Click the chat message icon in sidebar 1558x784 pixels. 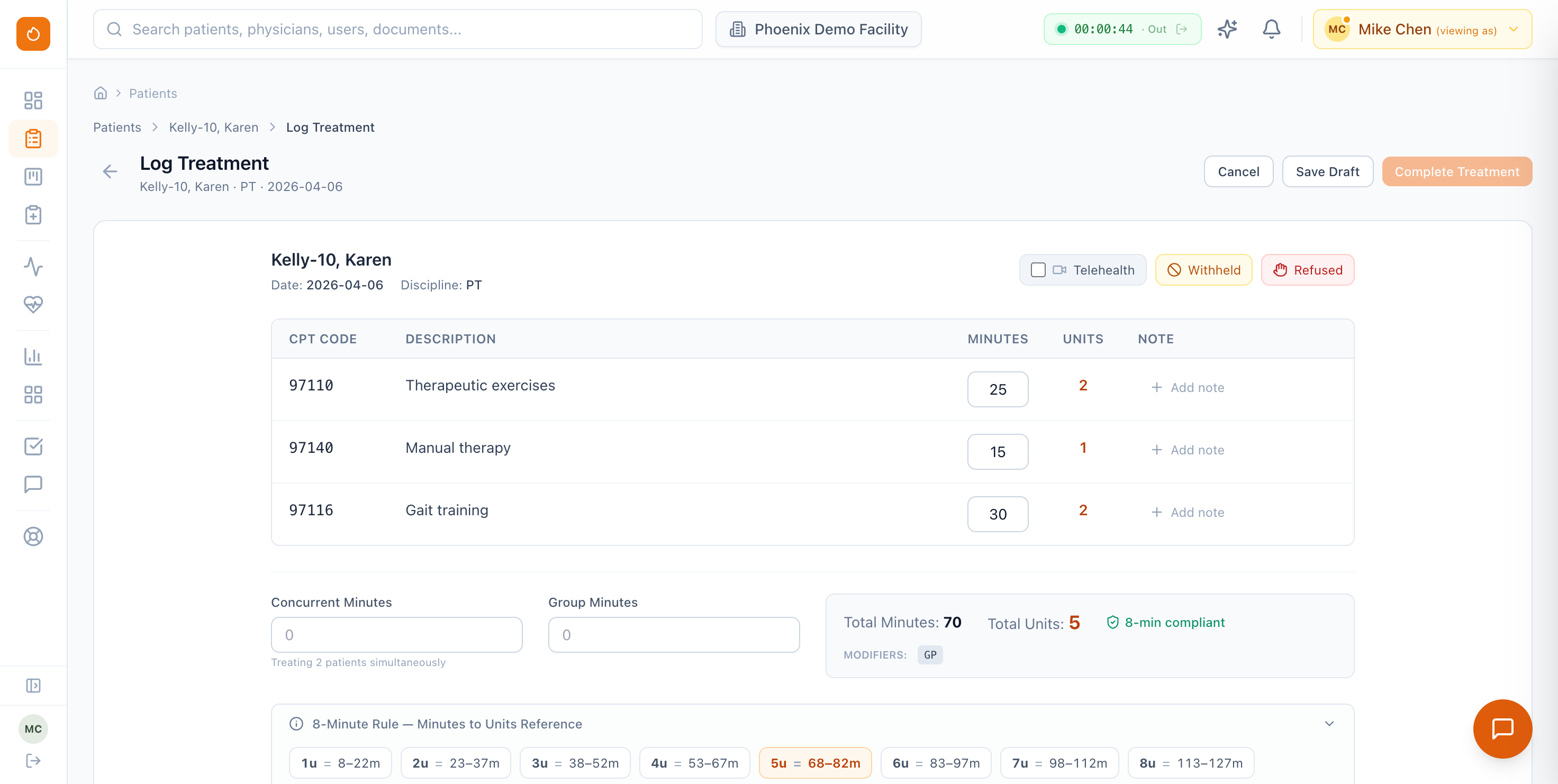pos(33,484)
